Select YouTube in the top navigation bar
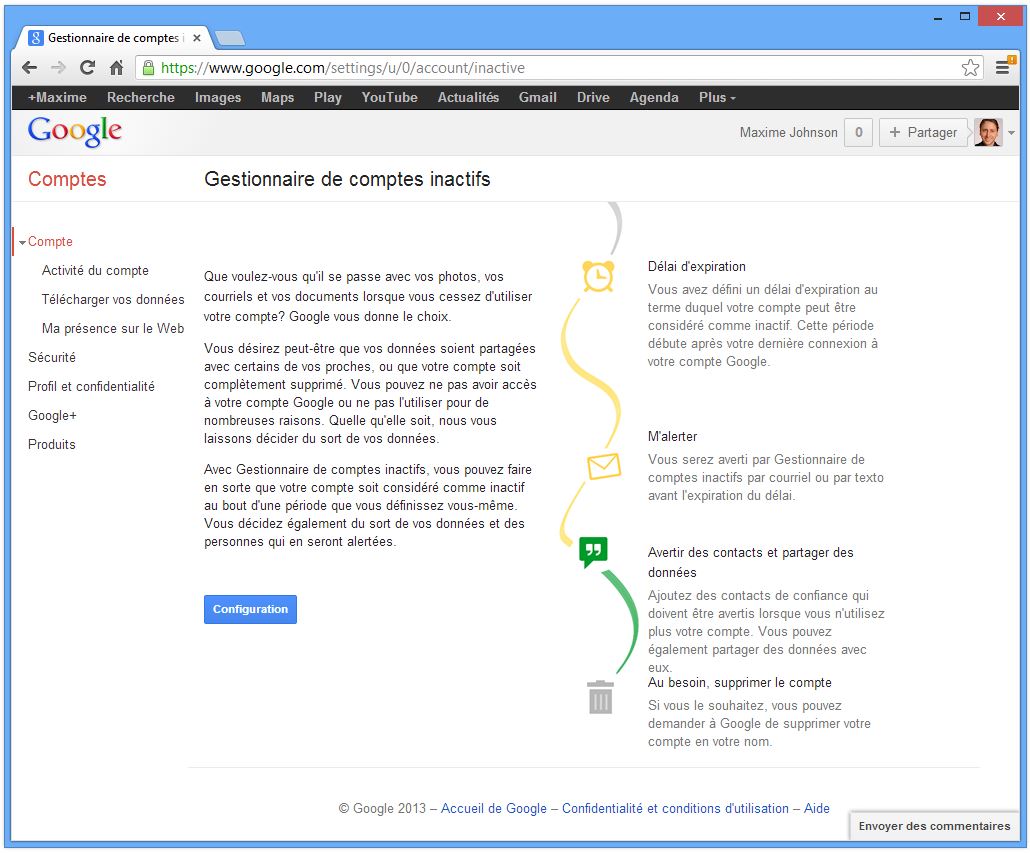This screenshot has width=1030, height=853. click(x=389, y=98)
